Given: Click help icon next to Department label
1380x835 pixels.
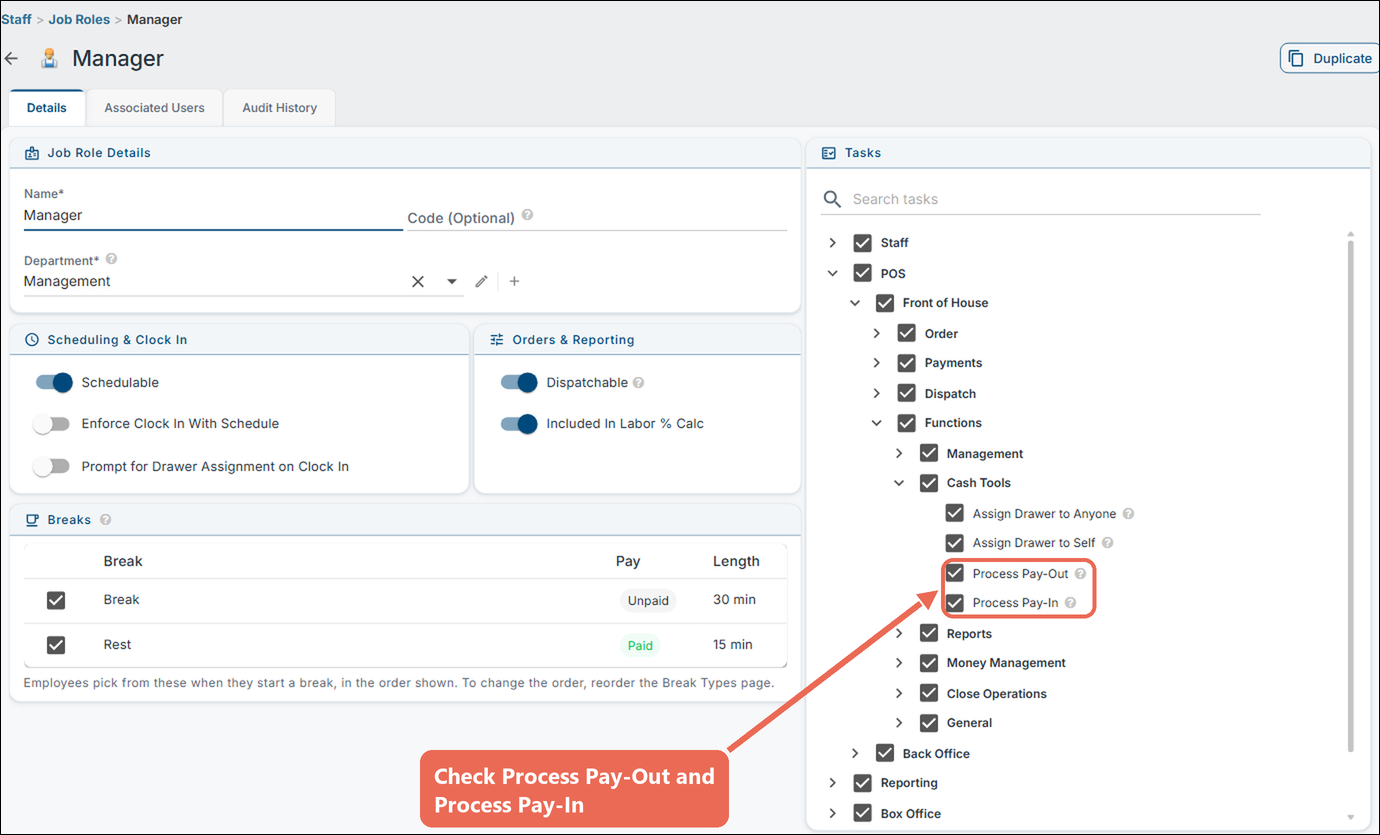Looking at the screenshot, I should pos(111,259).
